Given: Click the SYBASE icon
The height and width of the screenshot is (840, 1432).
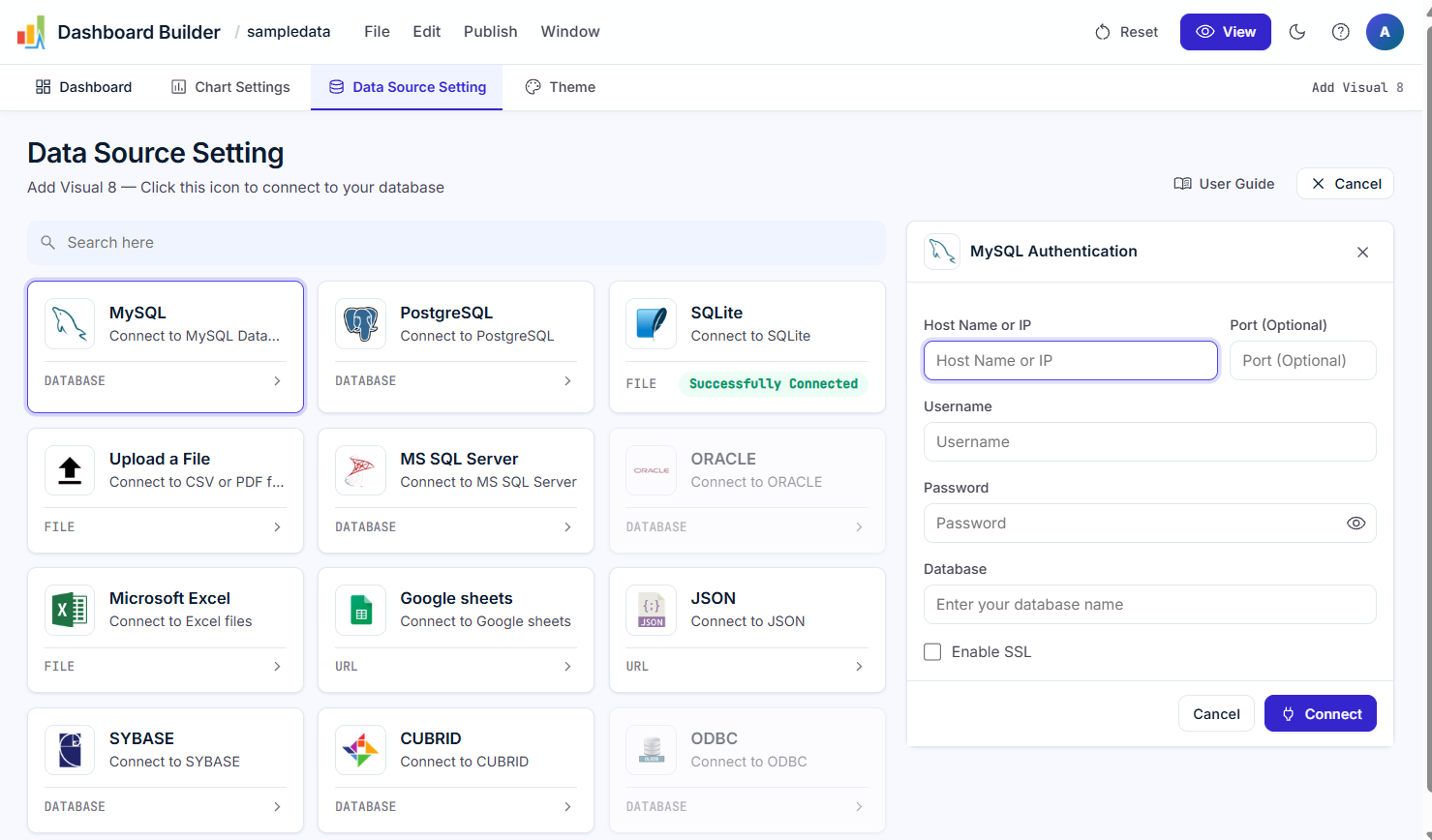Looking at the screenshot, I should click(70, 750).
